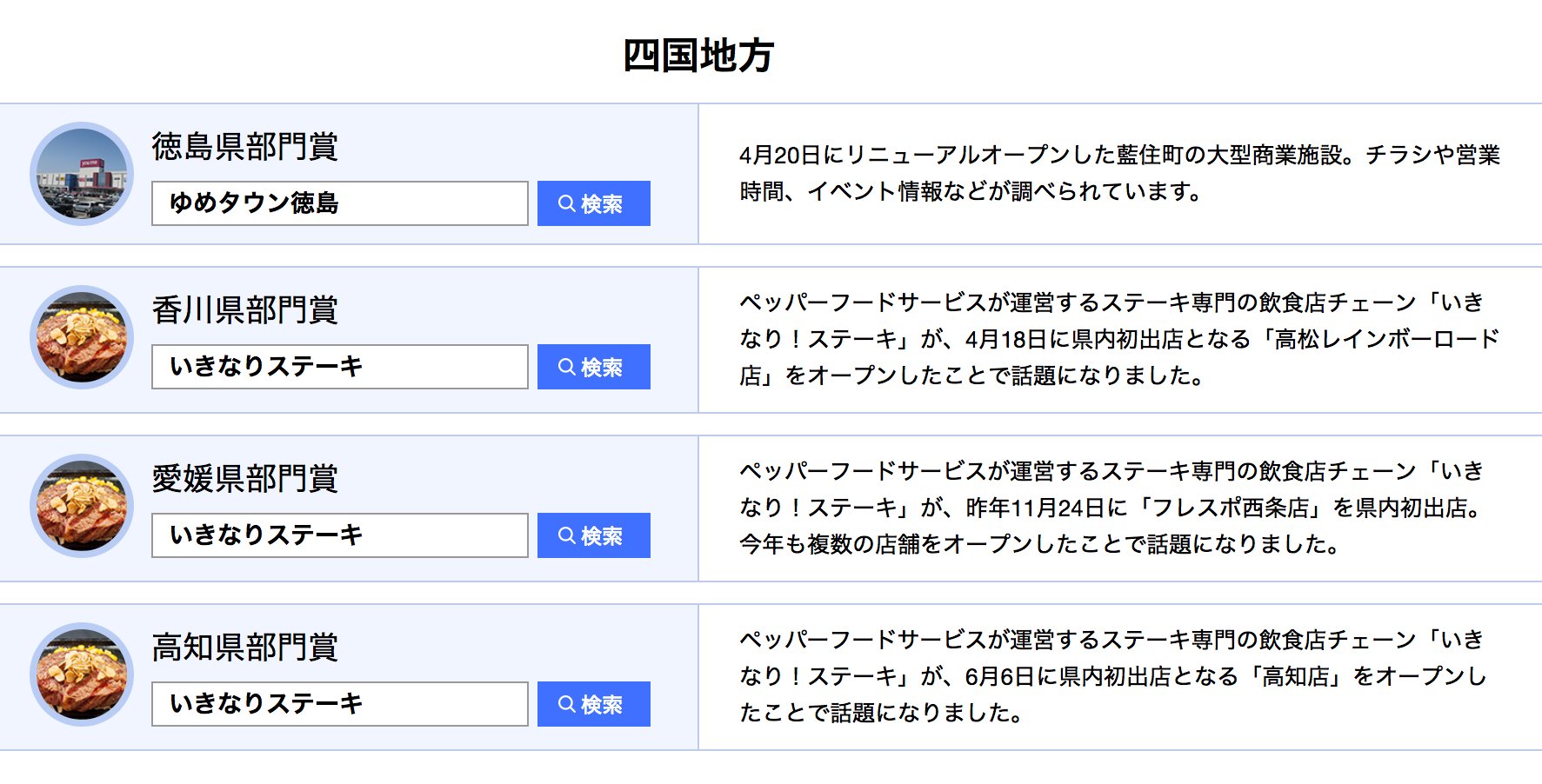Select the 香川県部門賞 heading
Viewport: 1542px width, 784px height.
245,309
